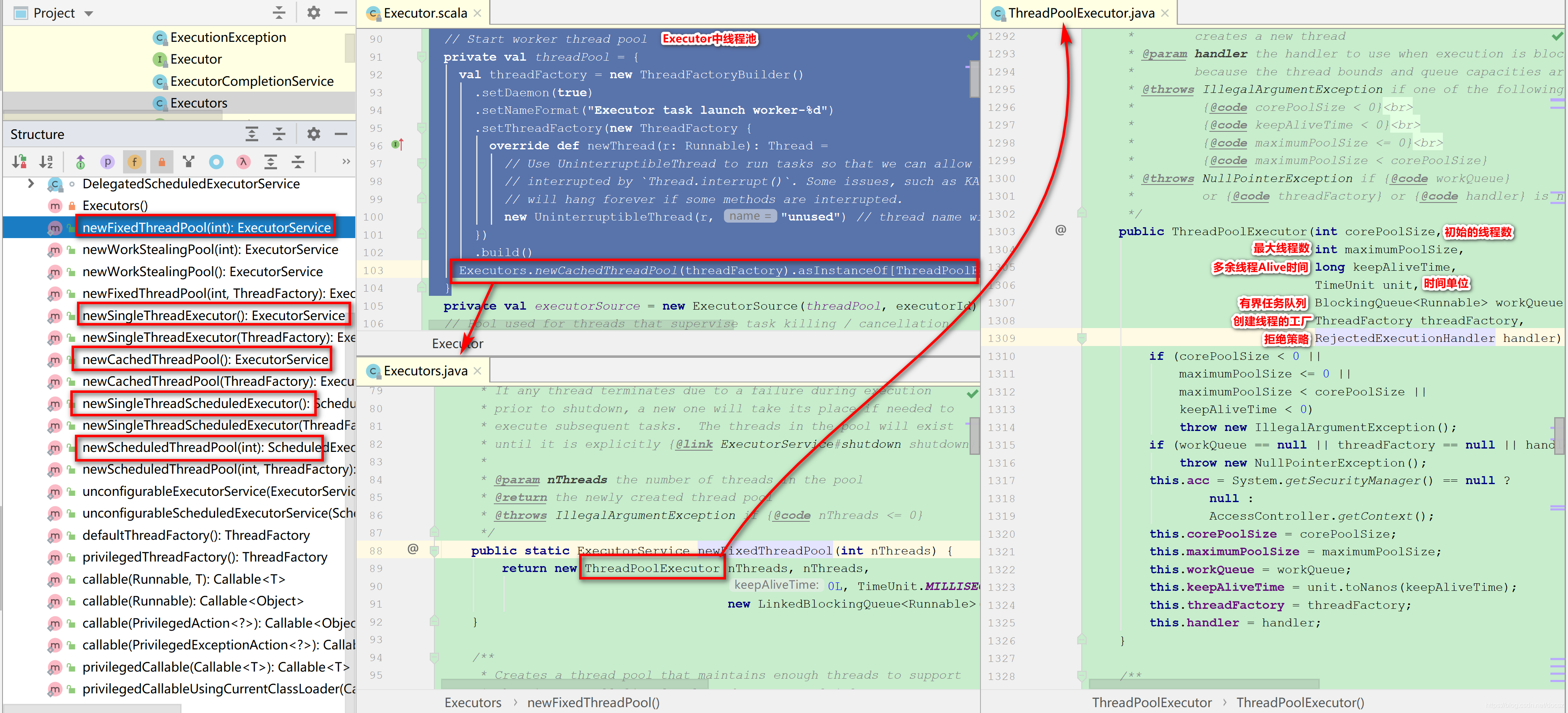Click newFixedThreadPool() breadcrumb at bottom
This screenshot has height=713, width=1568.
point(593,702)
